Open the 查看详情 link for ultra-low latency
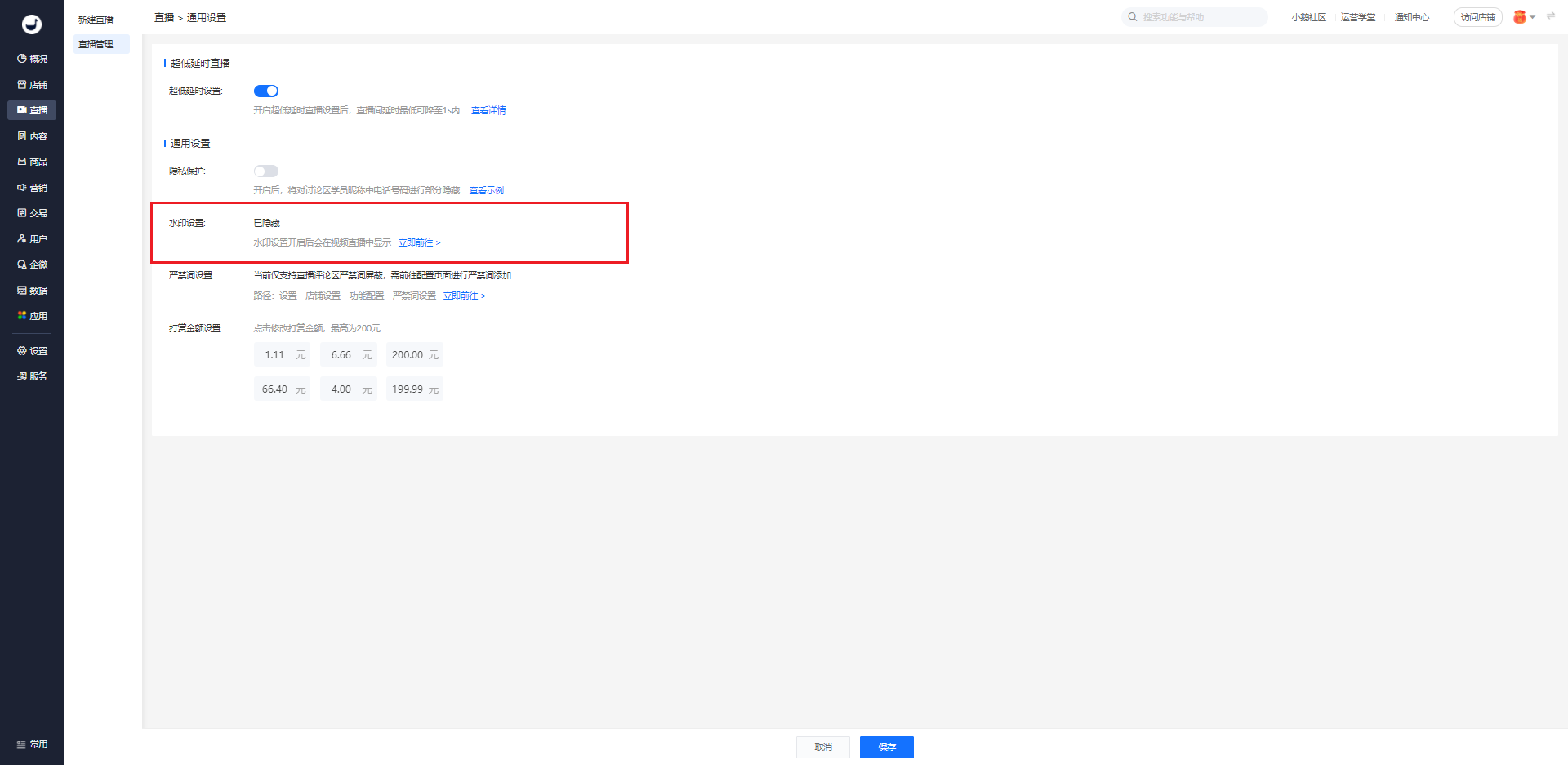The image size is (1568, 765). [x=488, y=110]
